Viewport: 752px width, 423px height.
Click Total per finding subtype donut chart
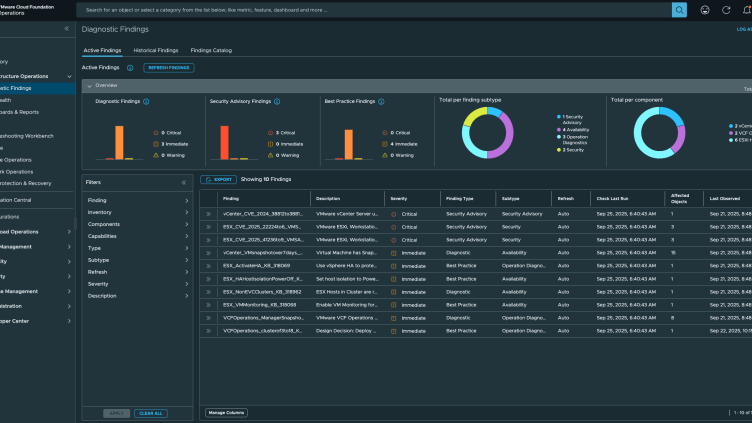click(488, 133)
